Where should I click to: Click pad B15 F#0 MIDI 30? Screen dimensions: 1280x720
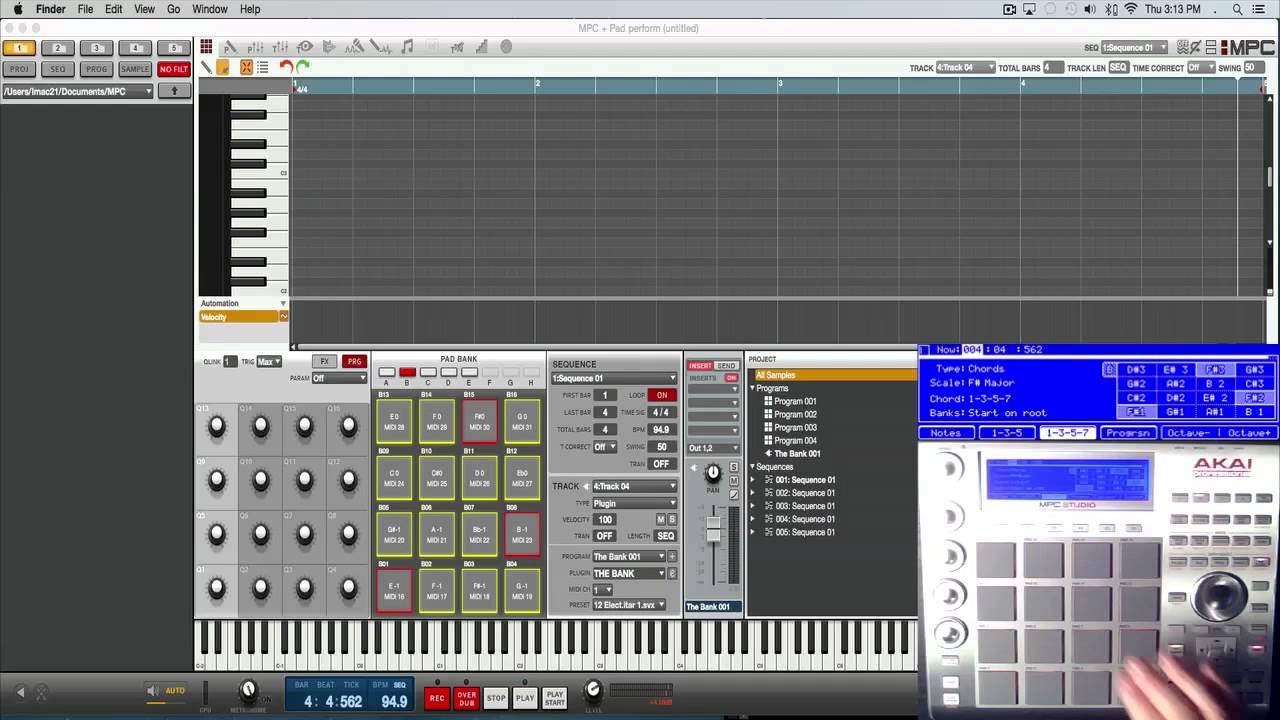[x=479, y=422]
